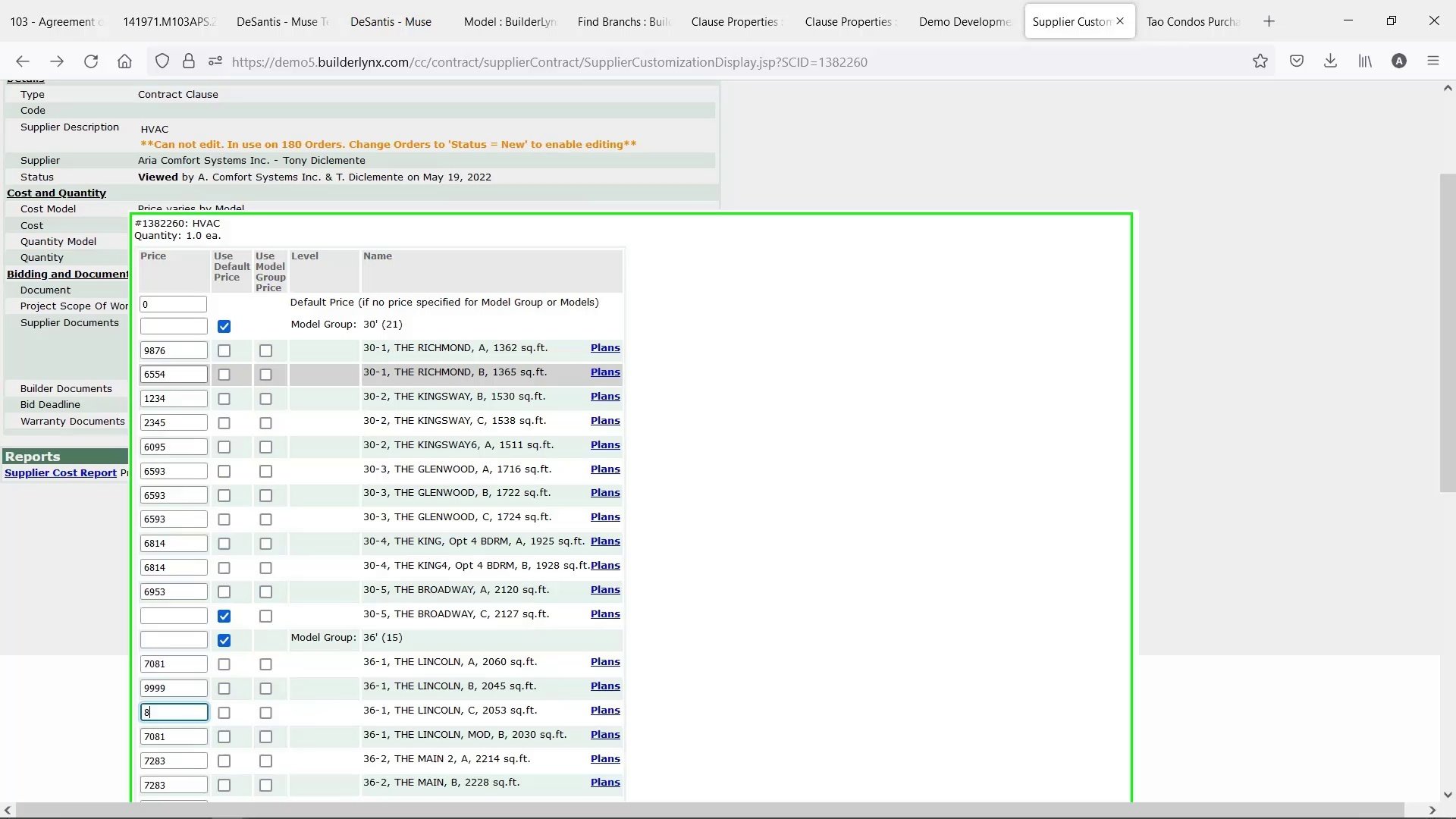Screen dimensions: 1456x819
Task: Click the tracking protection shield icon
Action: 162,61
